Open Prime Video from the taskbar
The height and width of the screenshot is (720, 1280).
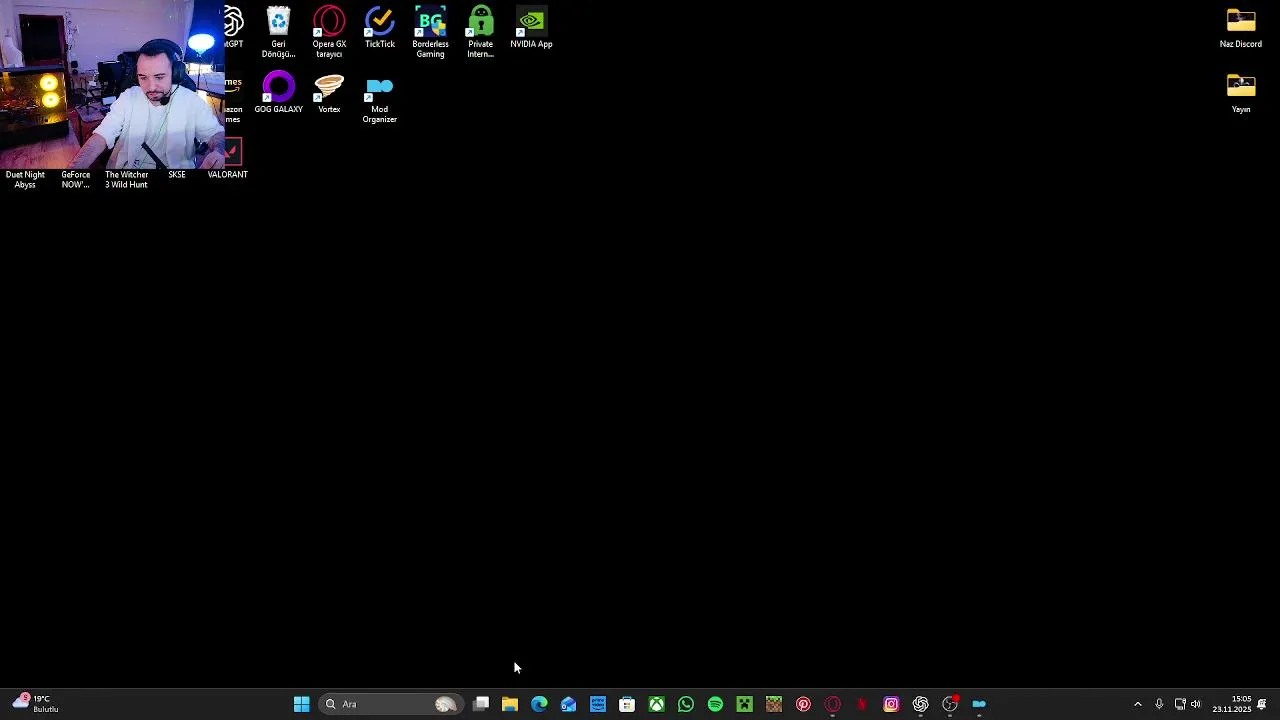click(x=598, y=704)
